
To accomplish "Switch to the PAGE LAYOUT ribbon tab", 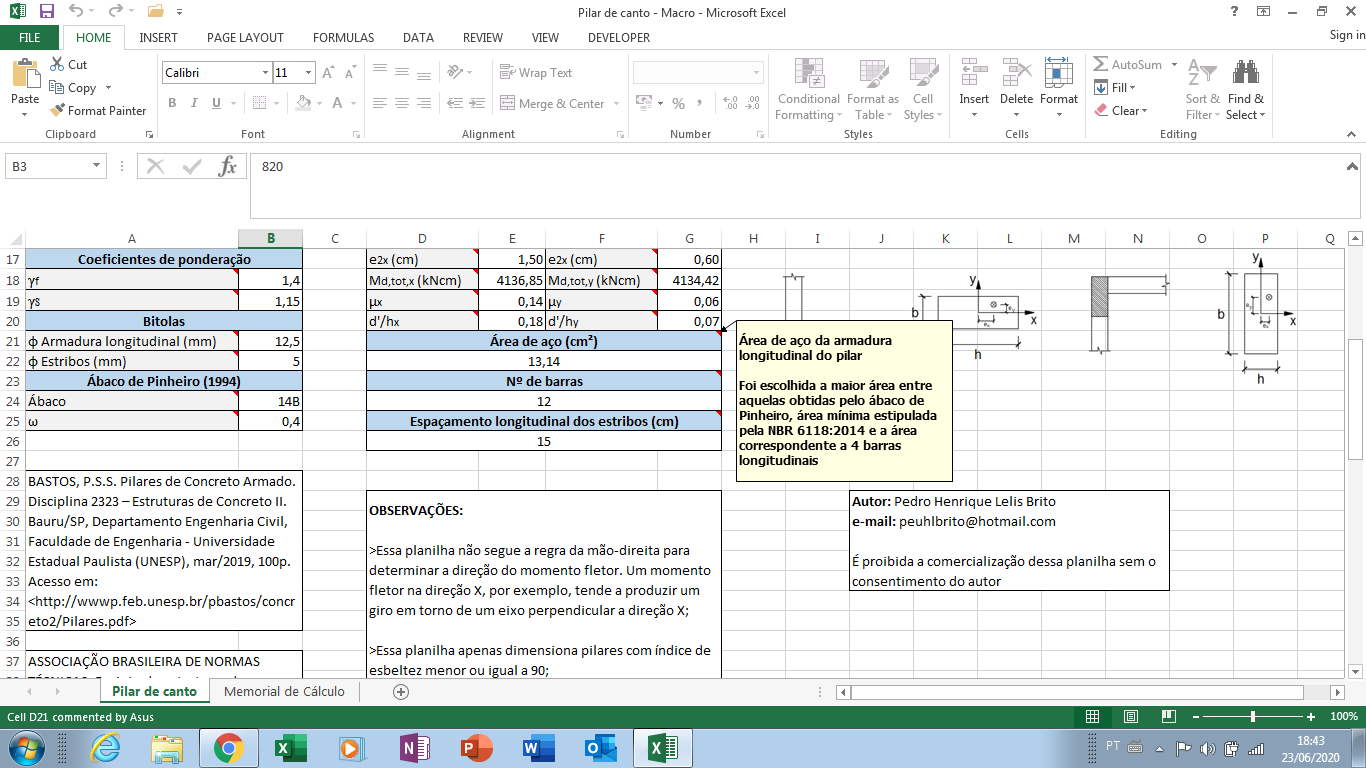I will pos(245,38).
